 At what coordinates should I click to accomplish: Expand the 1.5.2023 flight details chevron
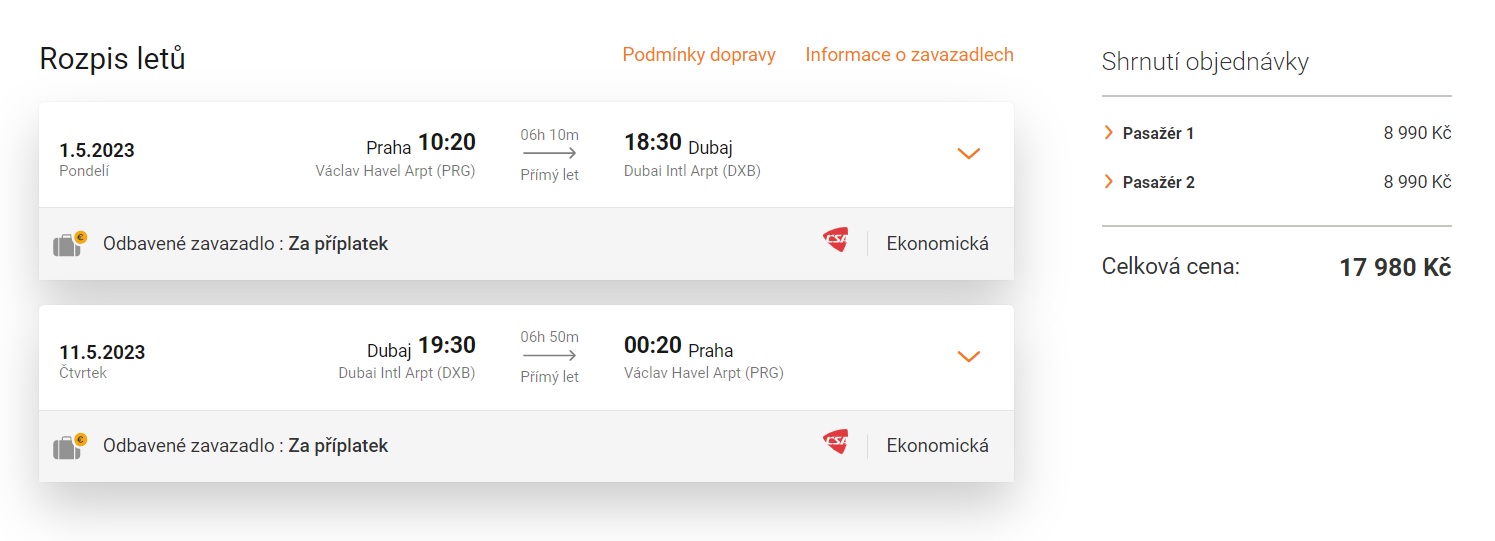pos(968,154)
